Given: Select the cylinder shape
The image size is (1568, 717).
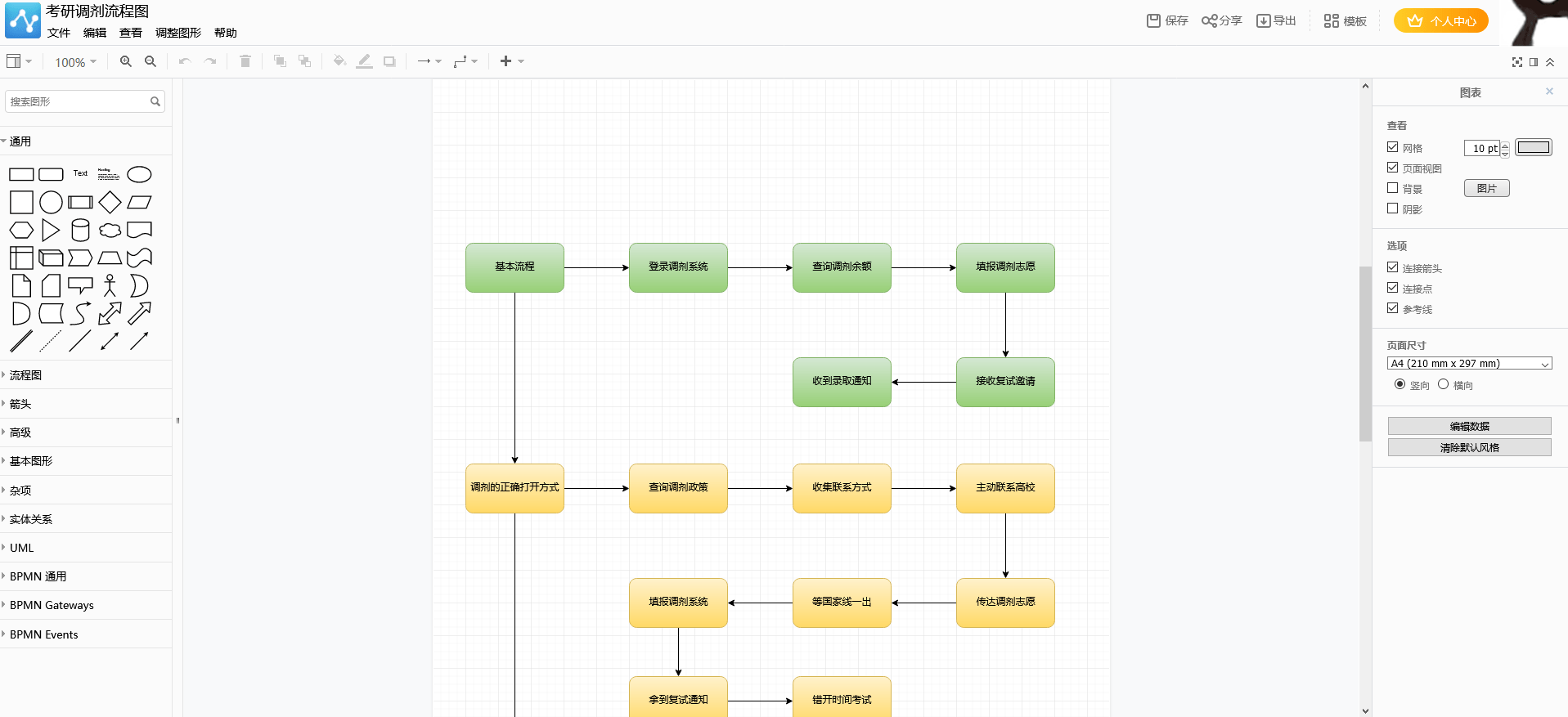Looking at the screenshot, I should [x=80, y=231].
